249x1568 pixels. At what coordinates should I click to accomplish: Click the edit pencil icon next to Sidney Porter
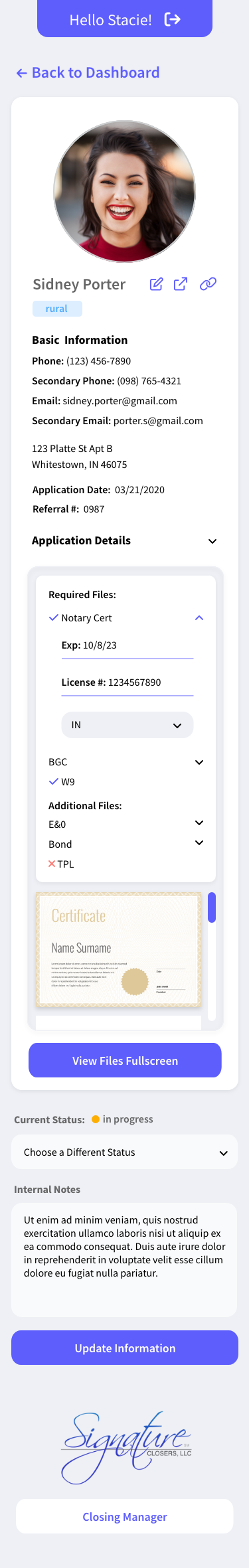tap(156, 284)
